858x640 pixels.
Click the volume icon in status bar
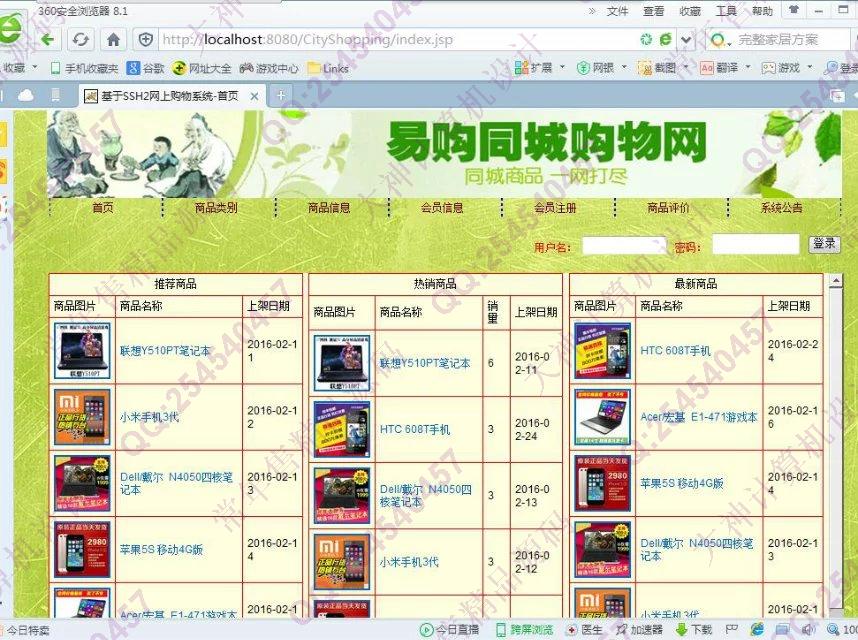(x=808, y=630)
